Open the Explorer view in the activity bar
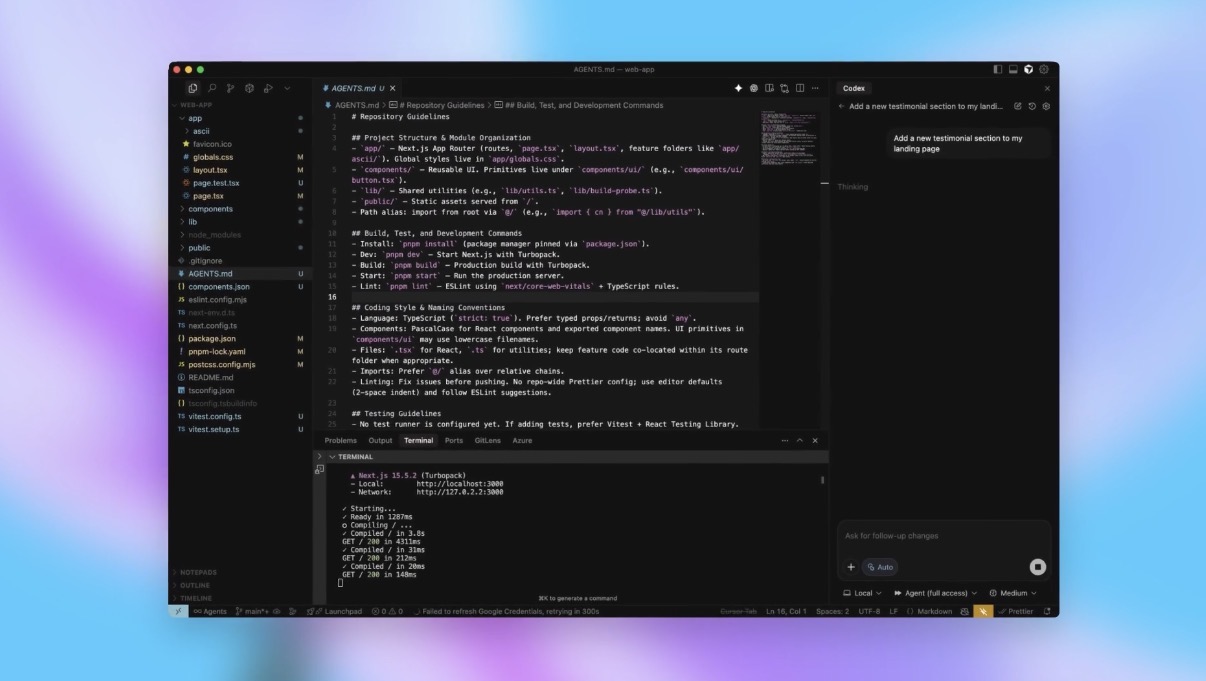 193,88
